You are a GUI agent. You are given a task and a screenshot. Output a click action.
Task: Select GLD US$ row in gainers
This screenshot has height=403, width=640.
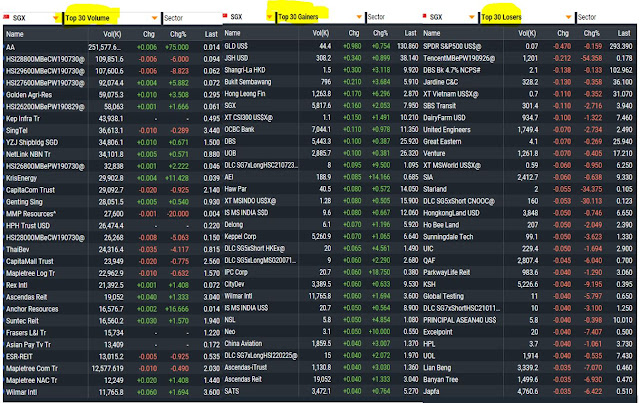point(322,46)
